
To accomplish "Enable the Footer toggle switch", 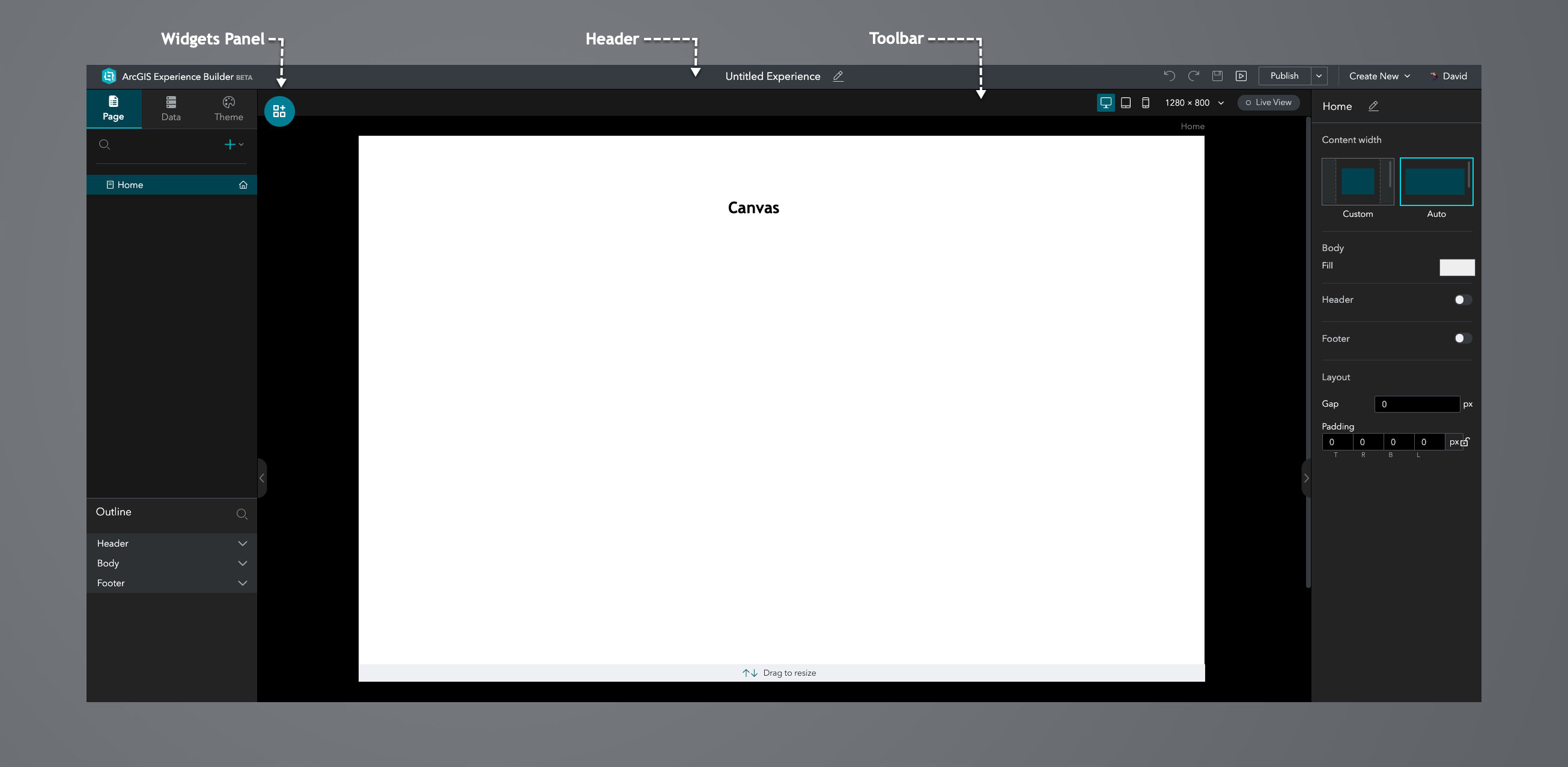I will click(x=1463, y=339).
